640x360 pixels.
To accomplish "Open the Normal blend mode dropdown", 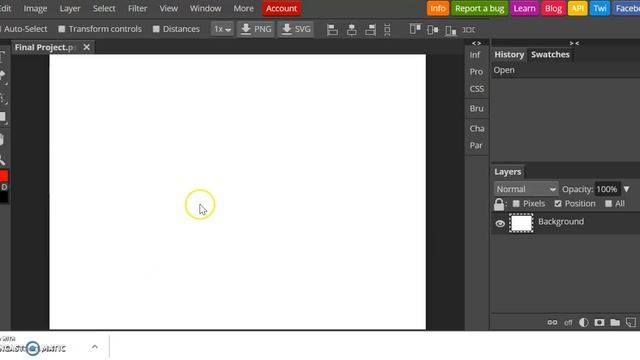I will [x=526, y=189].
